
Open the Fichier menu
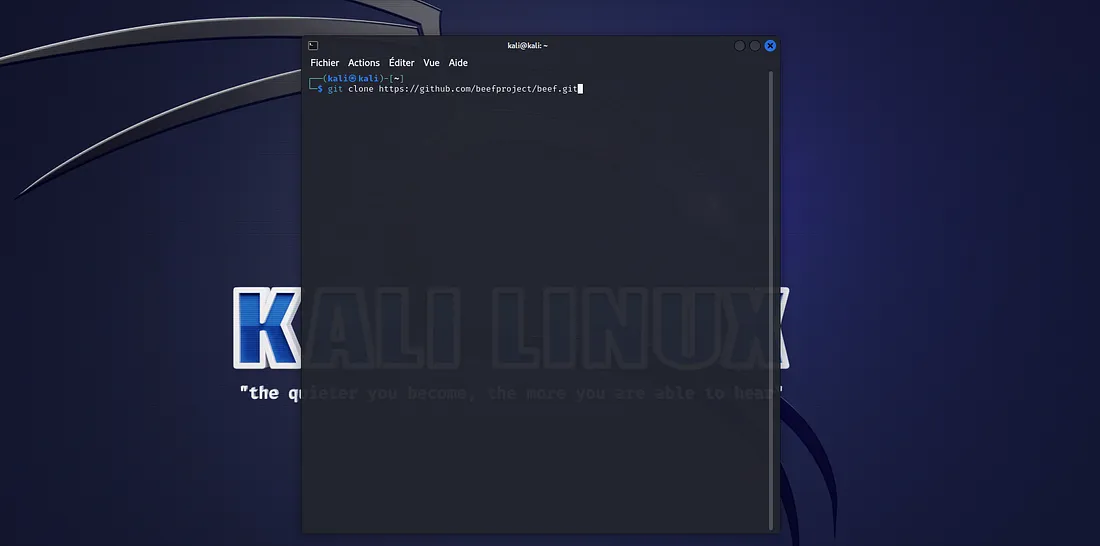click(324, 63)
